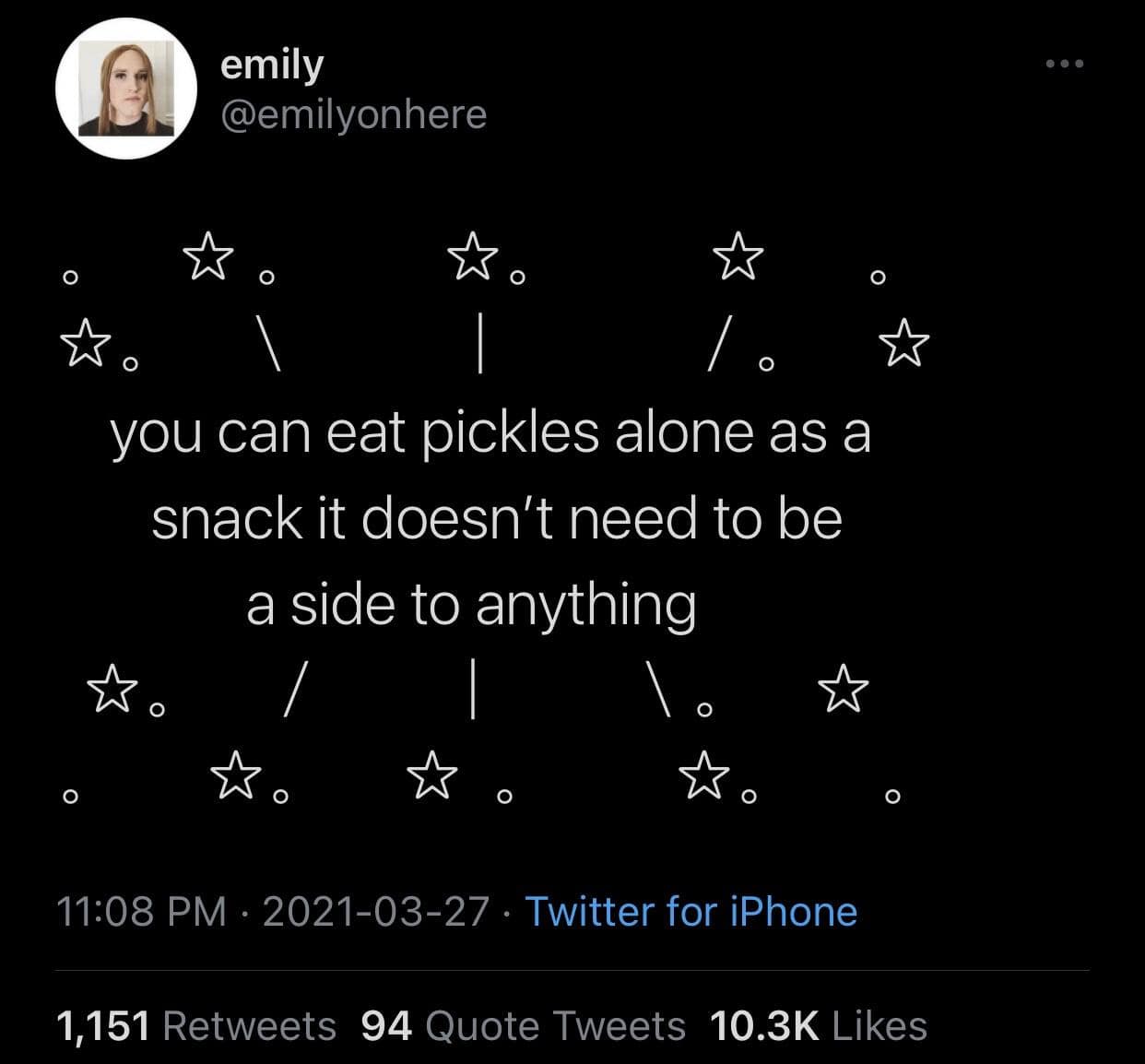
Task: Click the 2021-03-27 tweet date
Action: 375,912
